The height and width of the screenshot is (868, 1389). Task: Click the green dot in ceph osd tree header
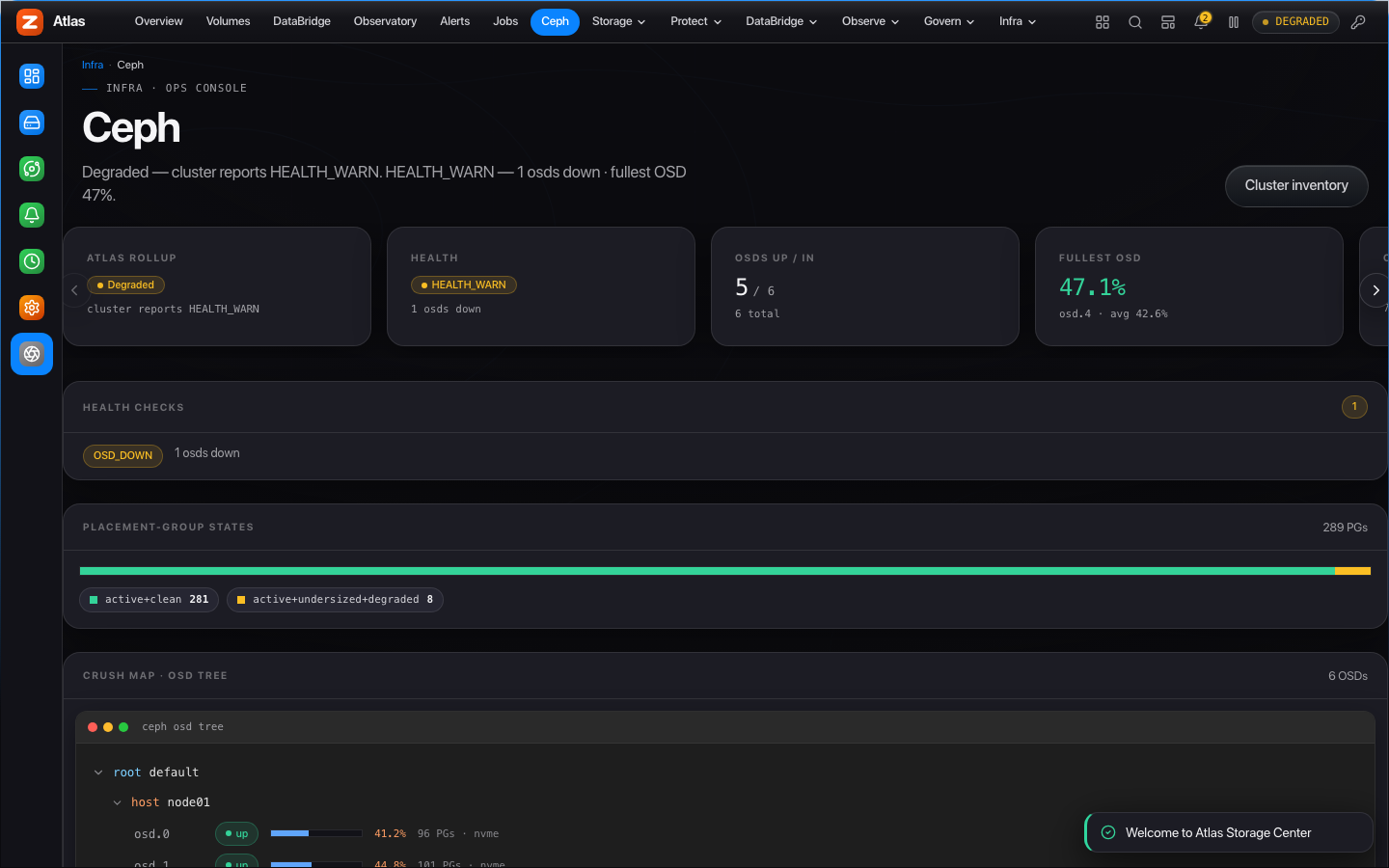[123, 727]
